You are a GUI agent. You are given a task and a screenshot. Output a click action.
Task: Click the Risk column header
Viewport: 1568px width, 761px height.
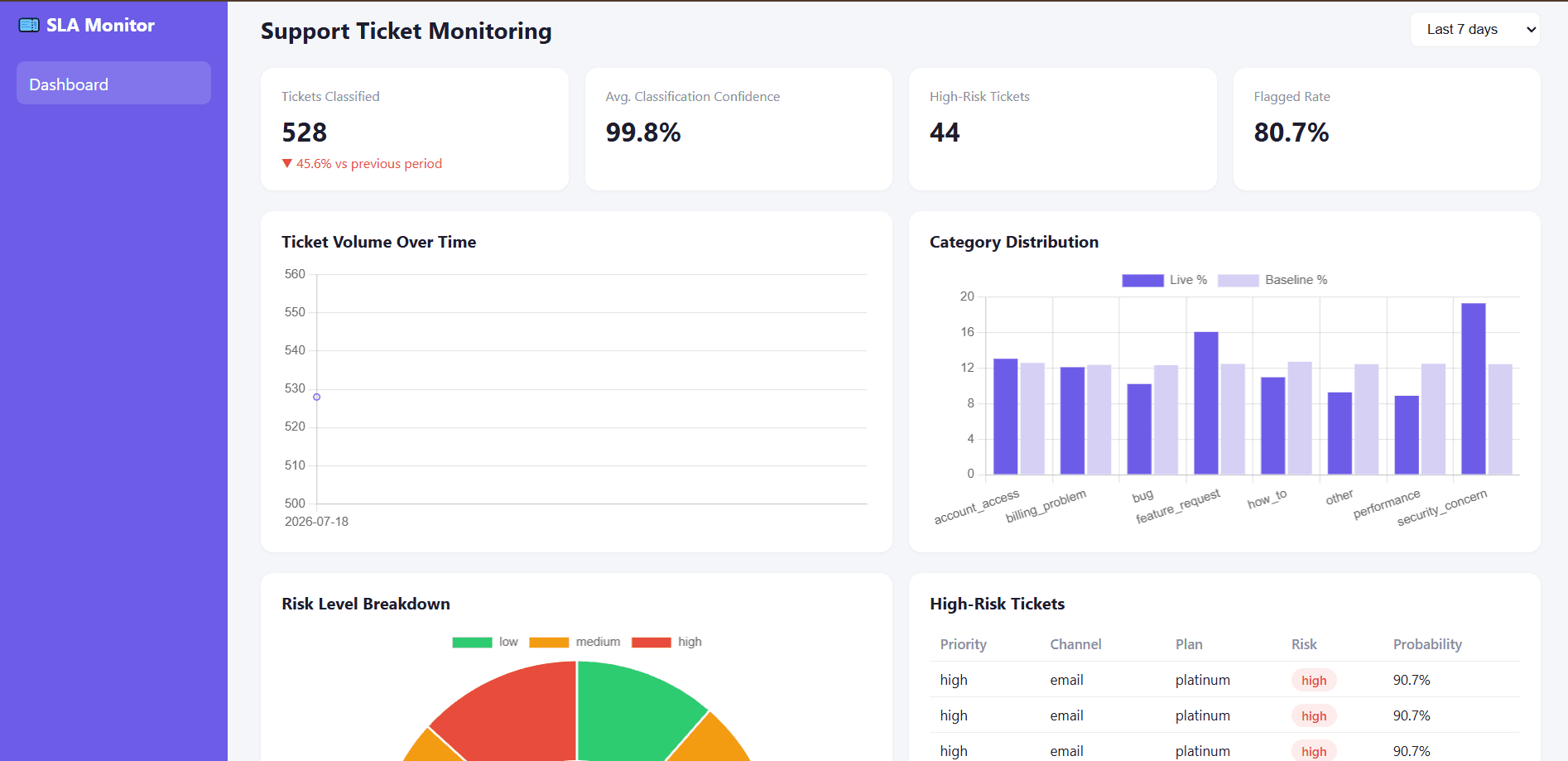pos(1304,644)
